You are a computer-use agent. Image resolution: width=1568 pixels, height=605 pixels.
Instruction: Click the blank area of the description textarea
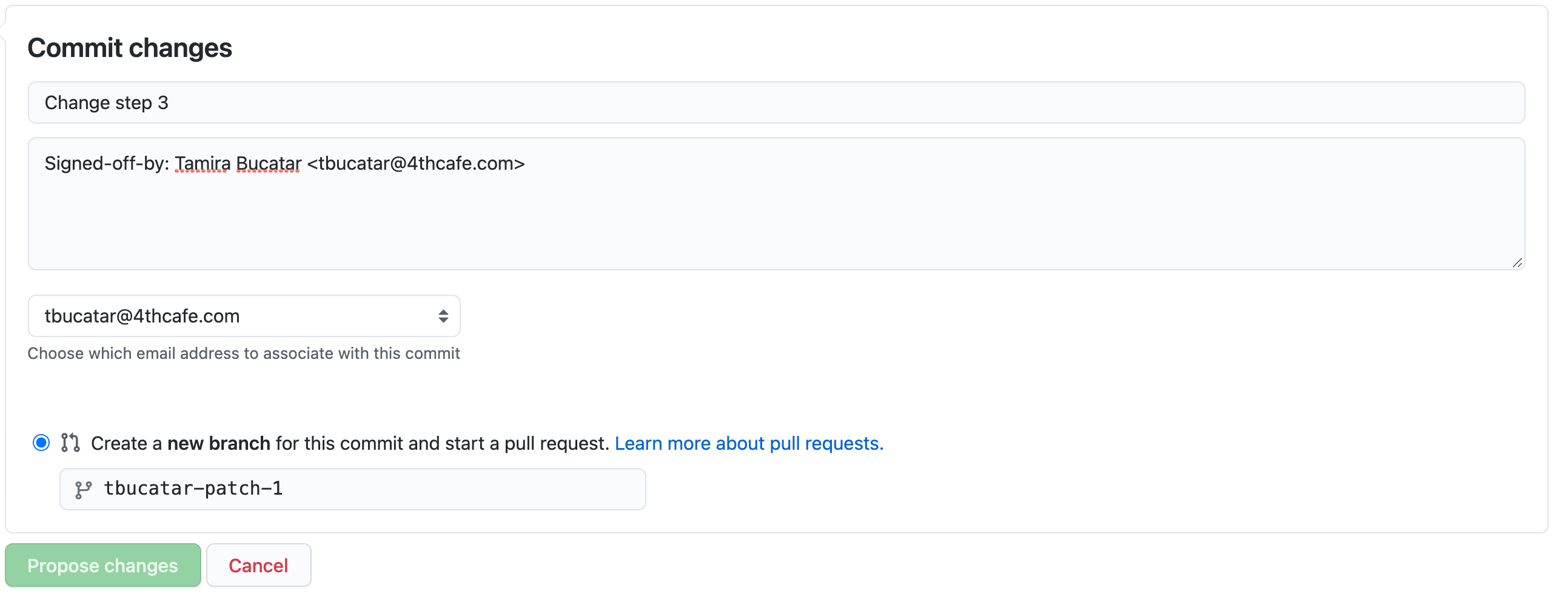[x=776, y=225]
